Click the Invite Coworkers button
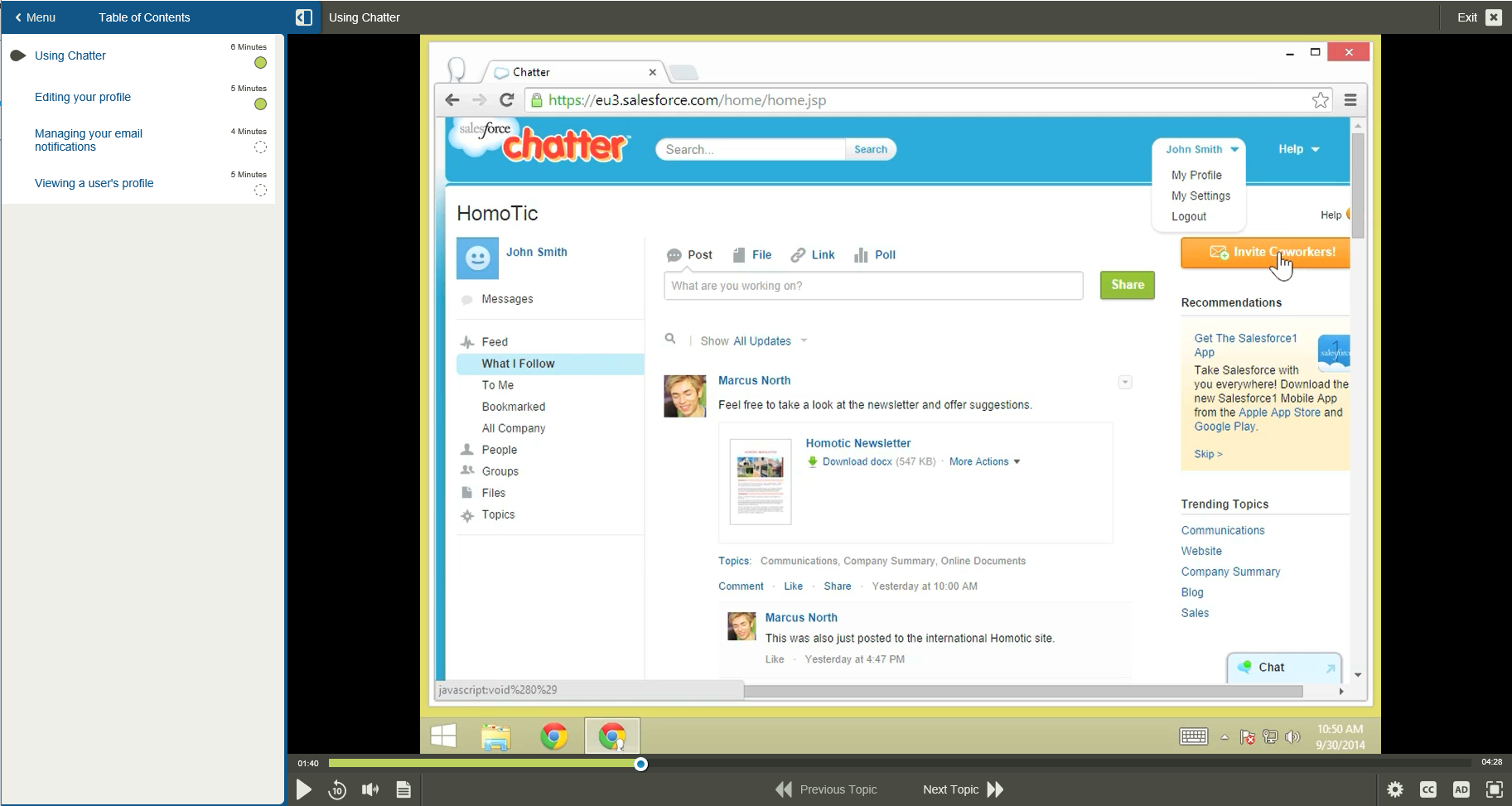The width and height of the screenshot is (1512, 806). [x=1265, y=252]
